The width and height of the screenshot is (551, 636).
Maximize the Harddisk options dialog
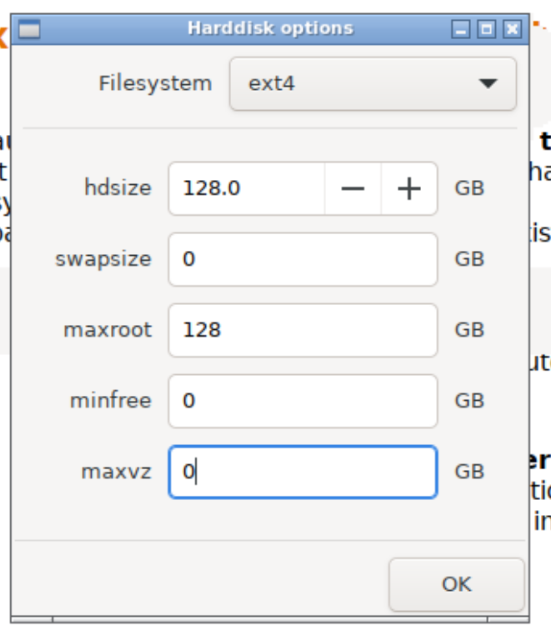click(486, 29)
